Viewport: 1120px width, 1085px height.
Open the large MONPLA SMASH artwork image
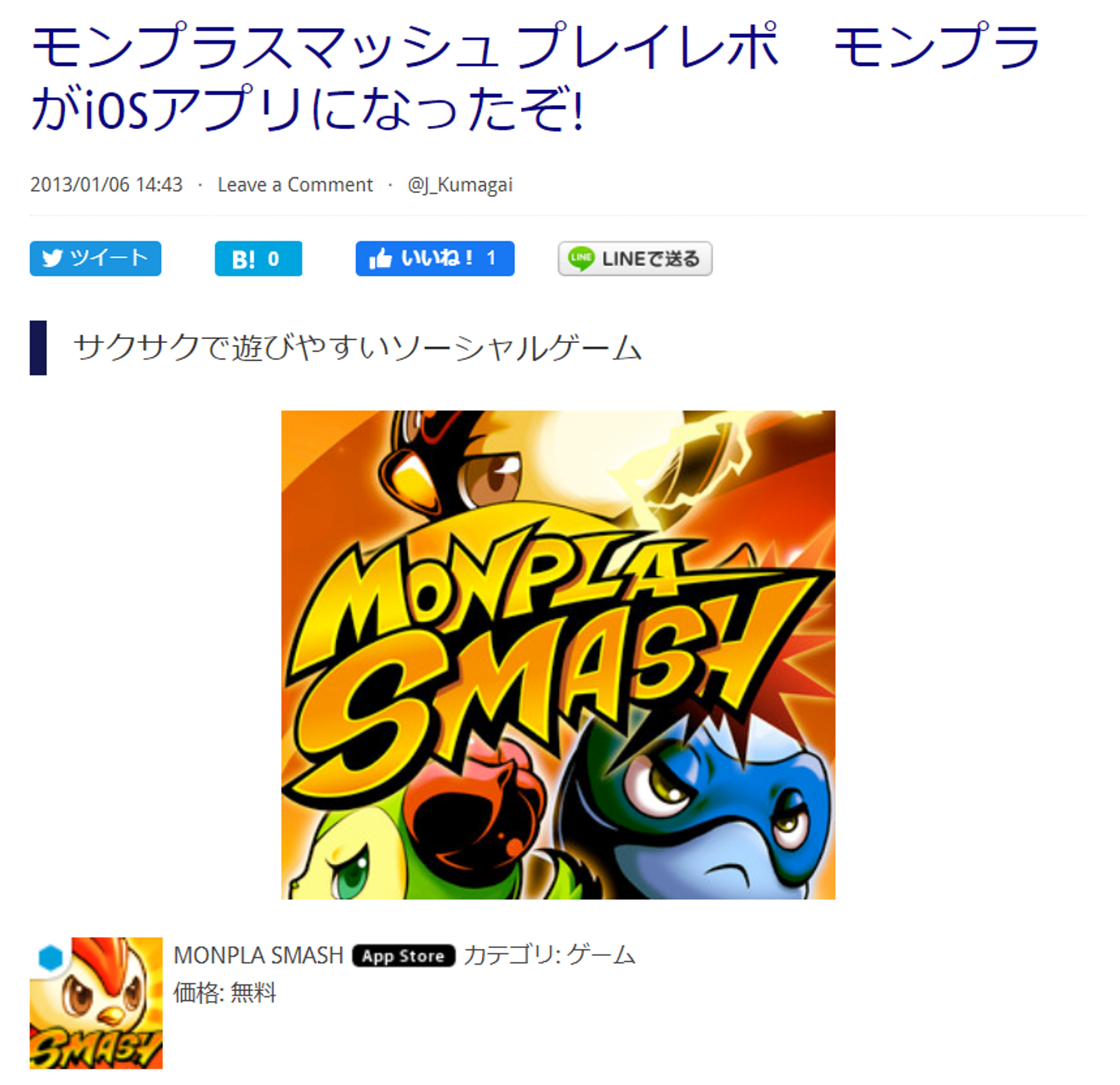(558, 655)
